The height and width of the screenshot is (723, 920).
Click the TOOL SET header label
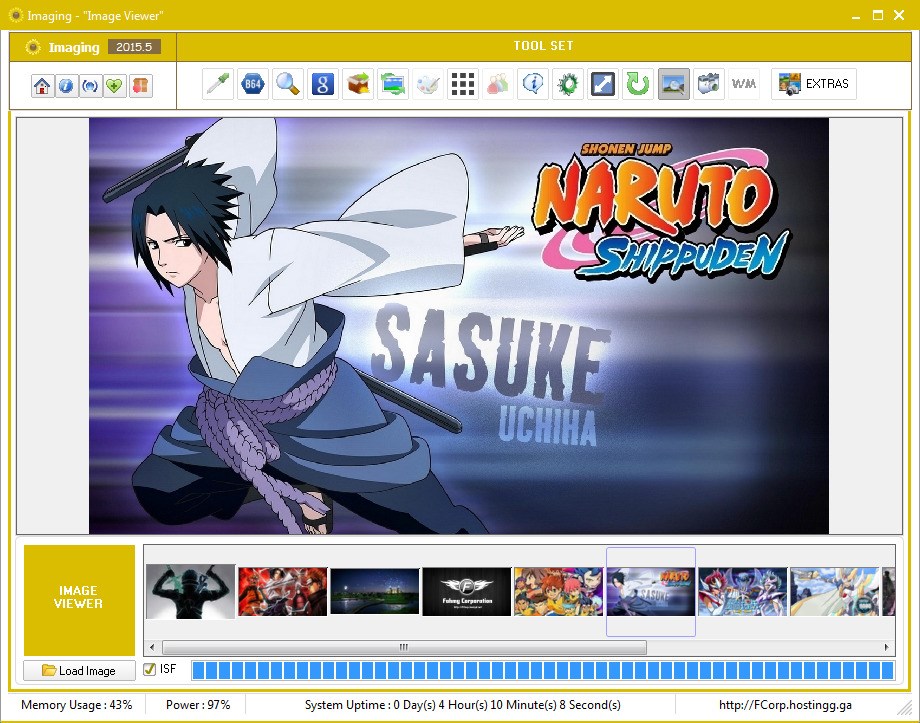(x=543, y=46)
